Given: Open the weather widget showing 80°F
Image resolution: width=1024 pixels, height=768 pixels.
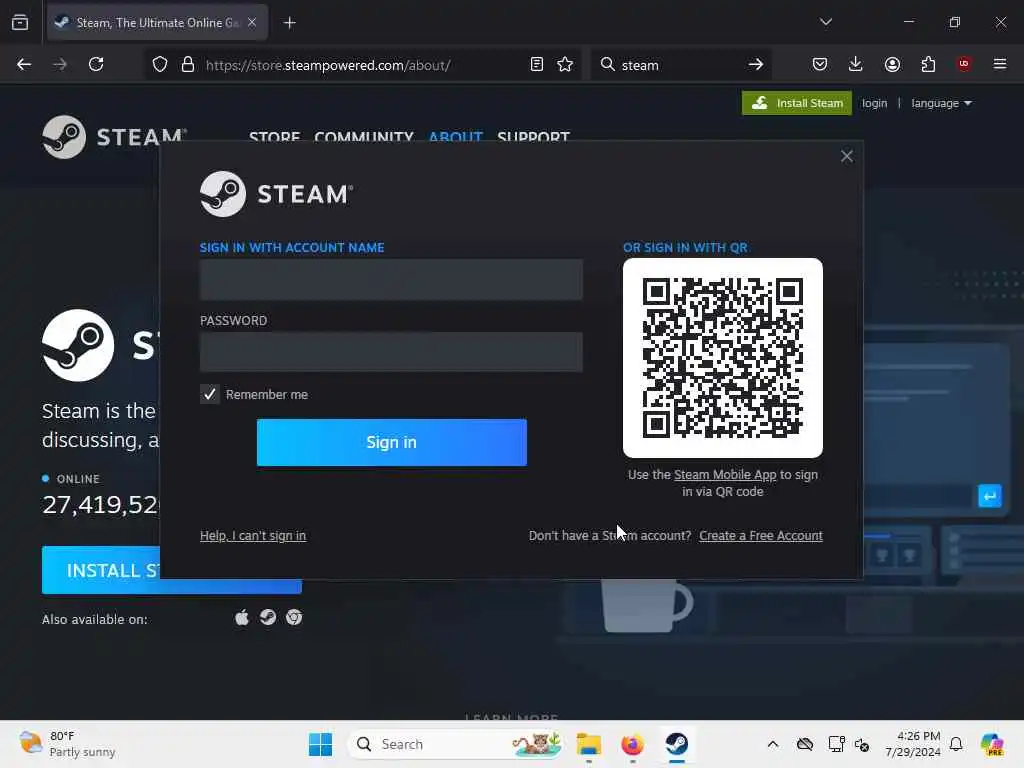Looking at the screenshot, I should 67,744.
